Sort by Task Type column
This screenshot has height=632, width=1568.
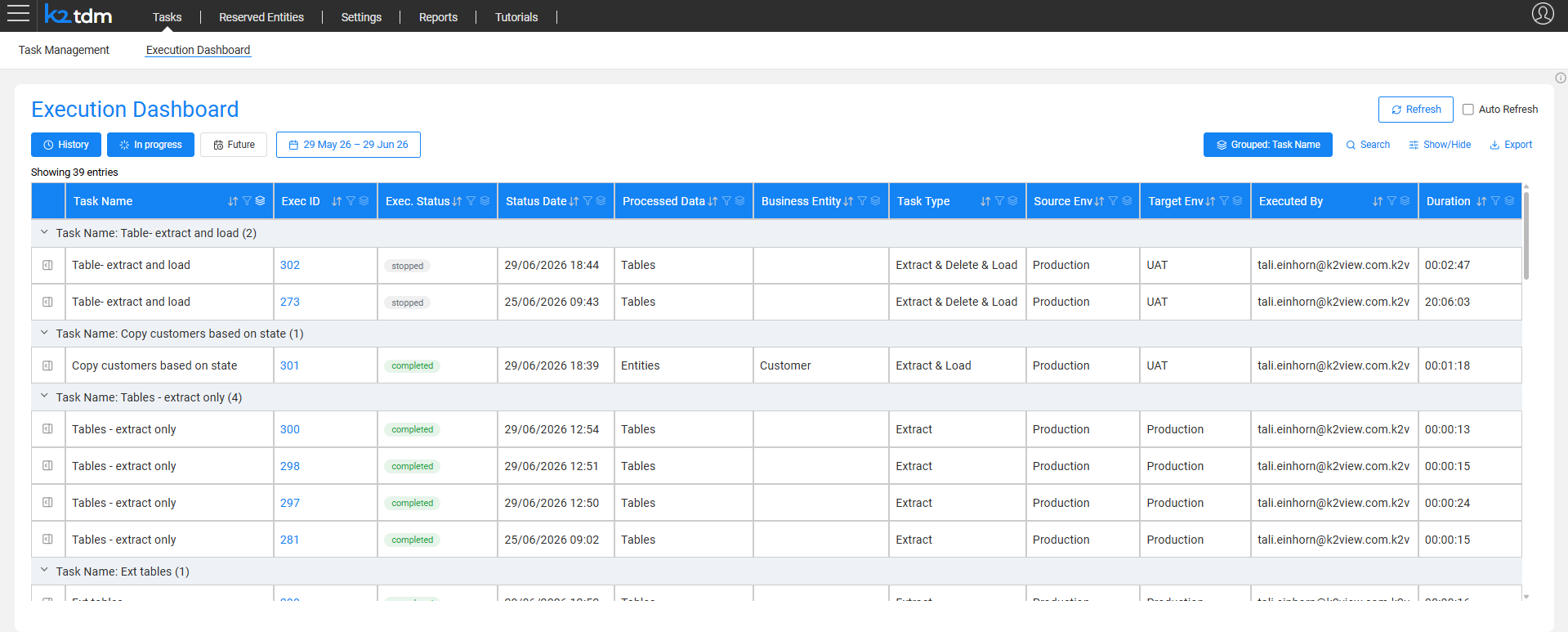pyautogui.click(x=985, y=201)
